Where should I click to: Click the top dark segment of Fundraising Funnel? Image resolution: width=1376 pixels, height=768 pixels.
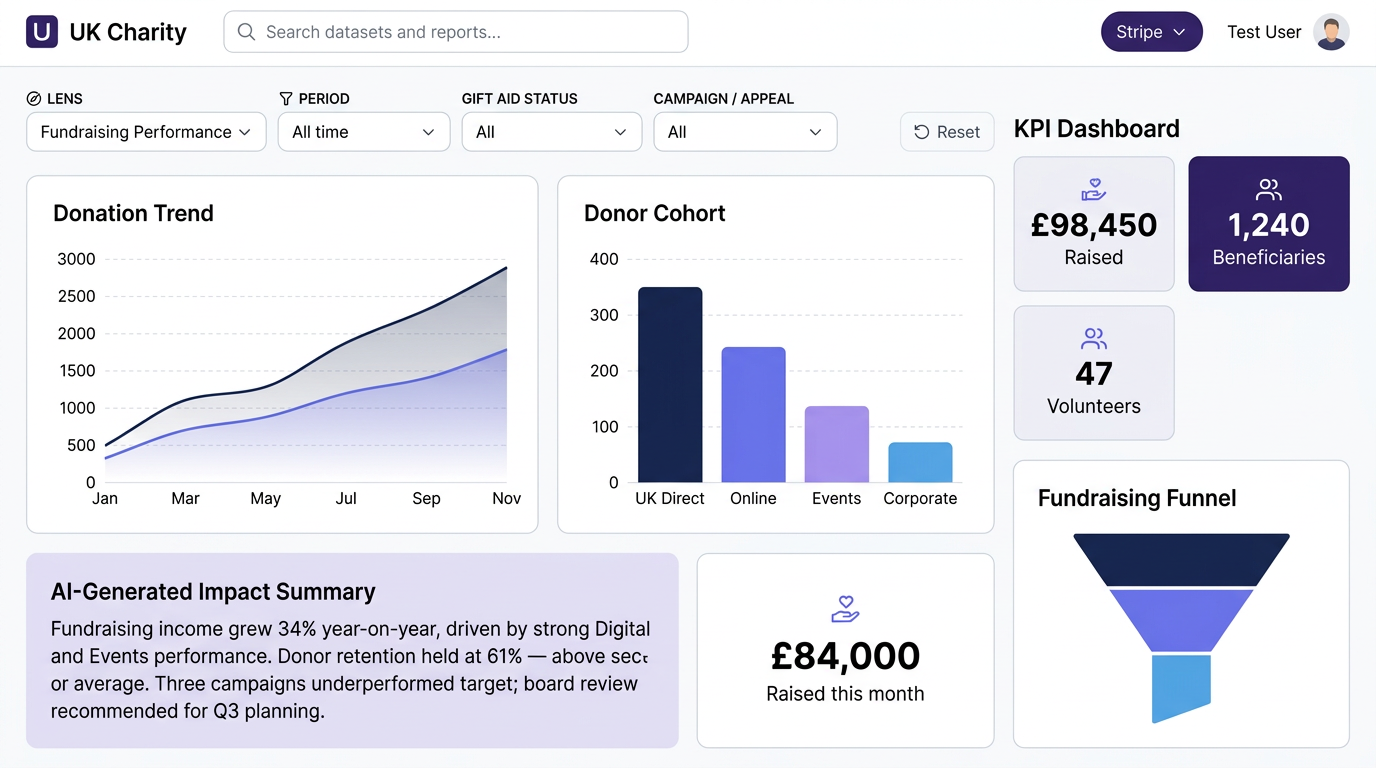(1181, 559)
